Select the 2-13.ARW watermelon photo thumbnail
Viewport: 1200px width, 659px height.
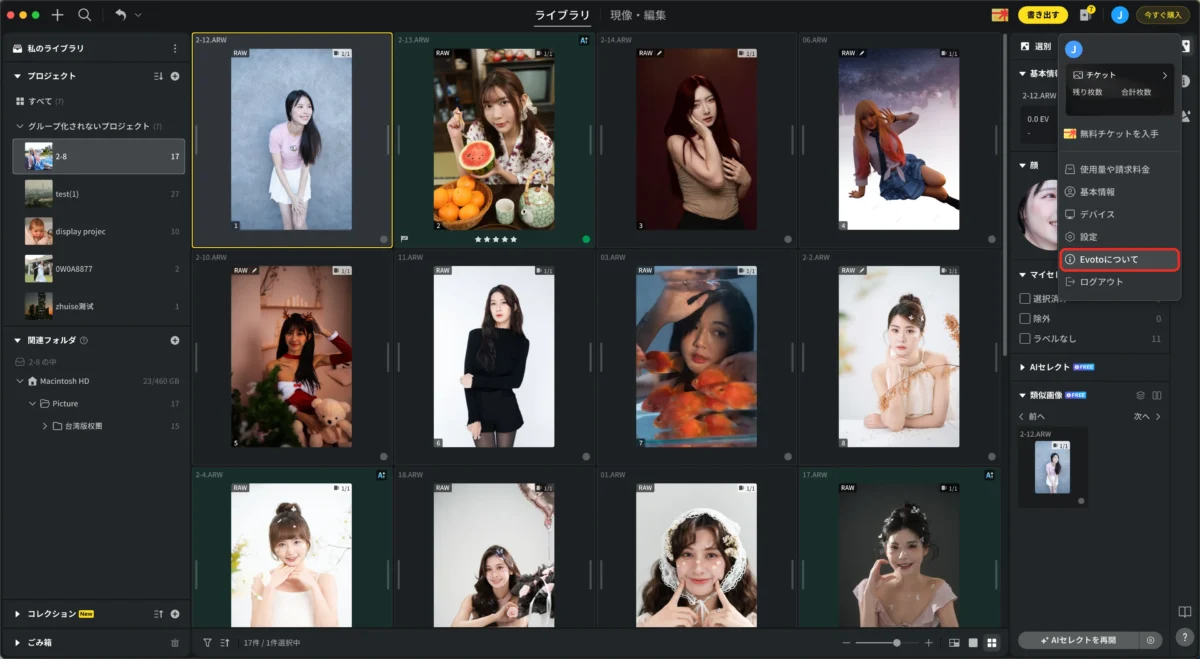click(494, 140)
